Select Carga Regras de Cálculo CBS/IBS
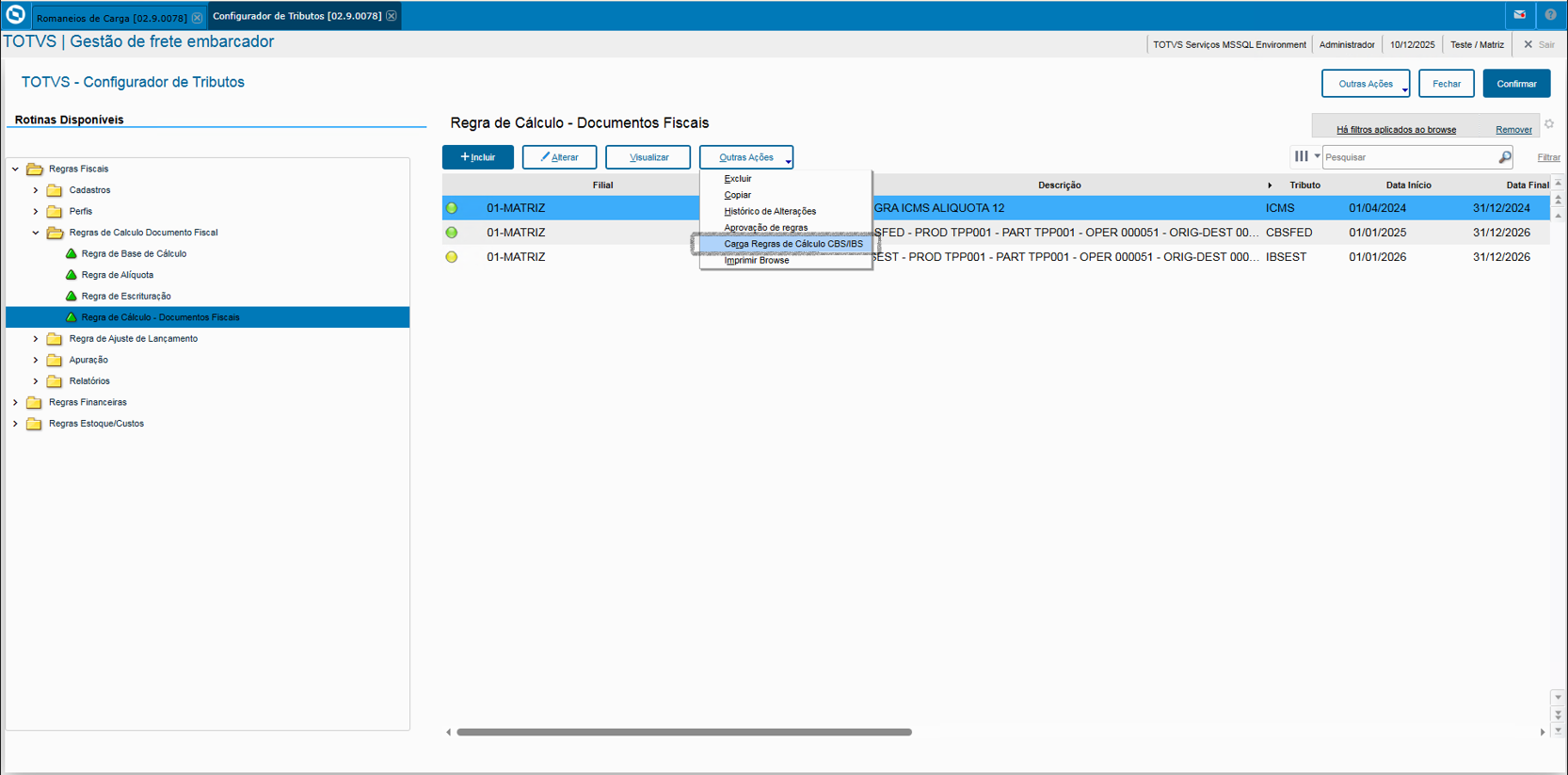 [793, 244]
